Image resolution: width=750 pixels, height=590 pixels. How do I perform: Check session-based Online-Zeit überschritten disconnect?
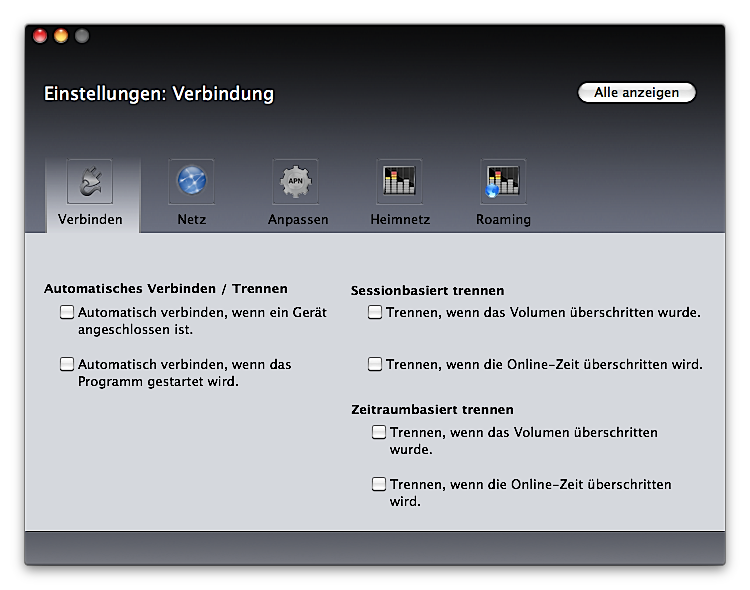[375, 364]
